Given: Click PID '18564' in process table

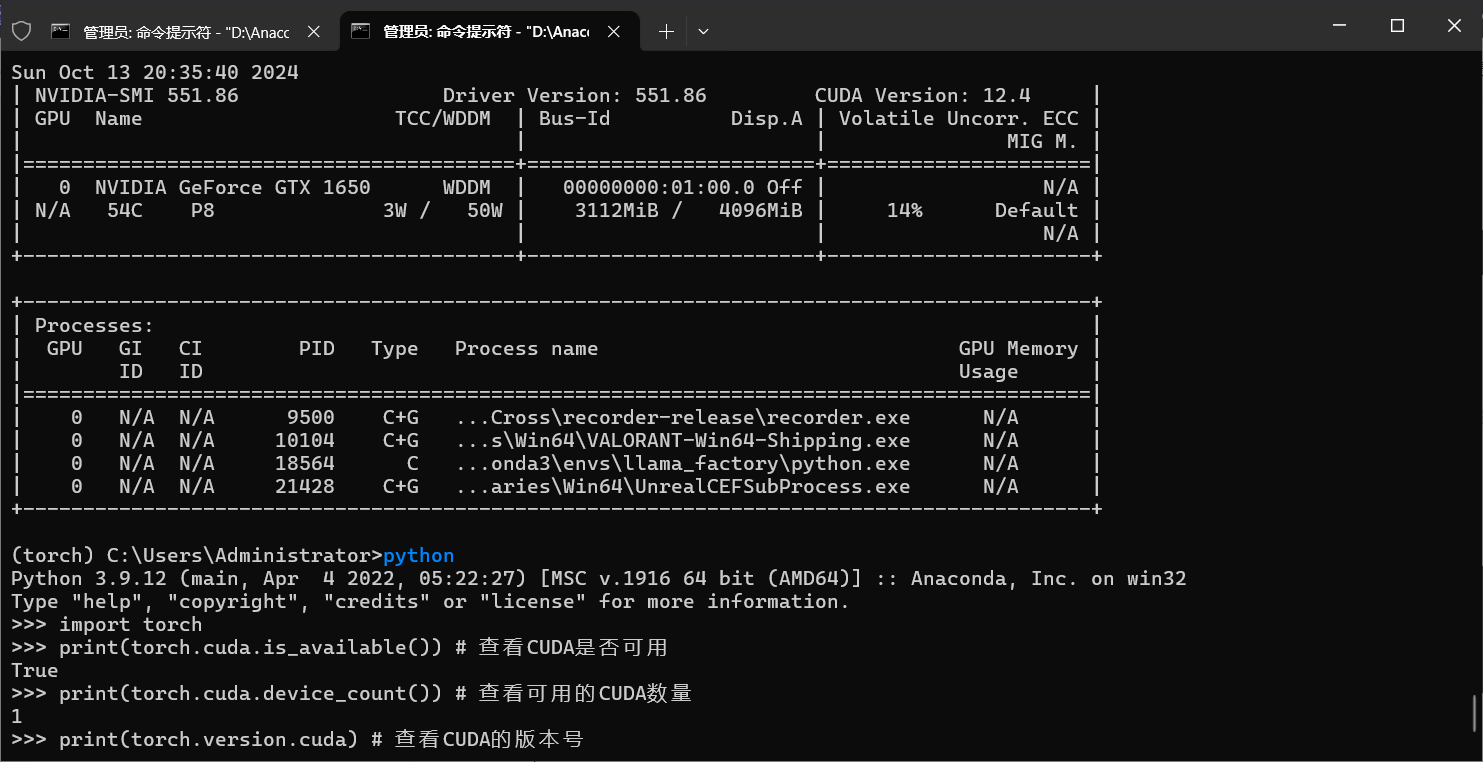Looking at the screenshot, I should click(x=305, y=463).
